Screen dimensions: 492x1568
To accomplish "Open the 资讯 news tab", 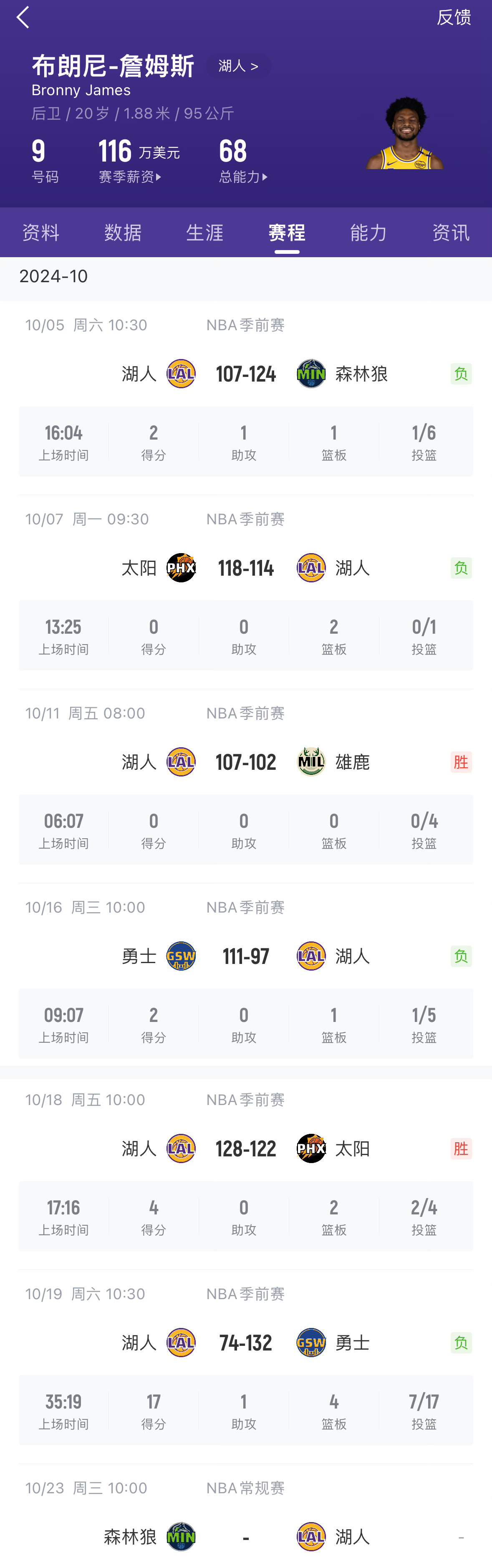I will point(451,233).
